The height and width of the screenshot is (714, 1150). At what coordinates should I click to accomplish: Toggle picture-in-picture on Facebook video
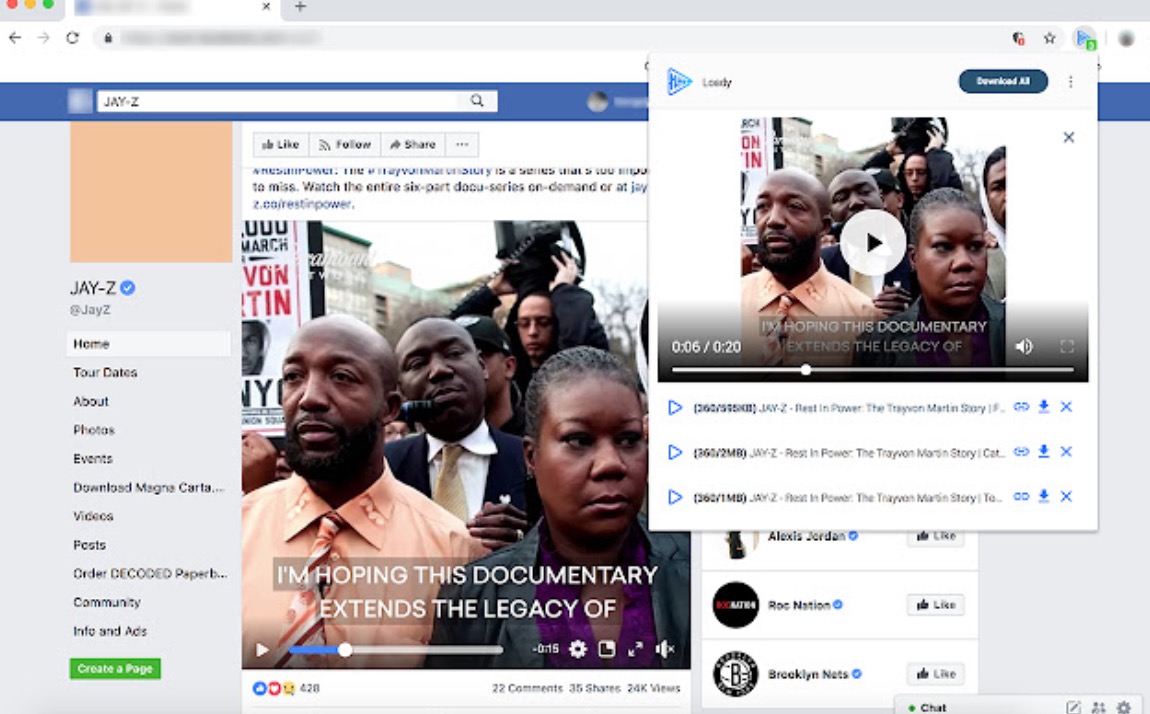[607, 649]
